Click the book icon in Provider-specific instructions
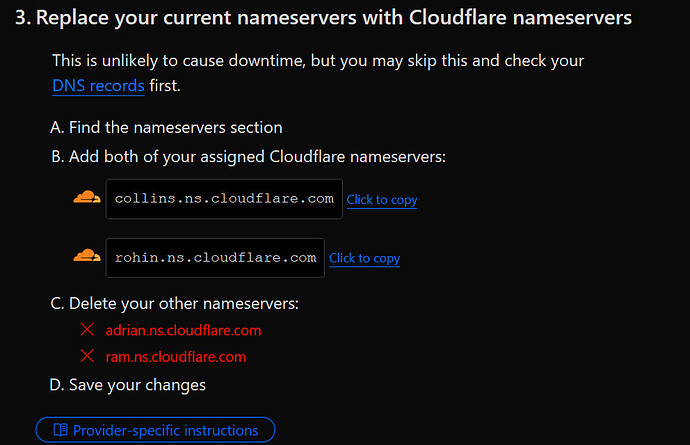Image resolution: width=690 pixels, height=445 pixels. tap(60, 430)
